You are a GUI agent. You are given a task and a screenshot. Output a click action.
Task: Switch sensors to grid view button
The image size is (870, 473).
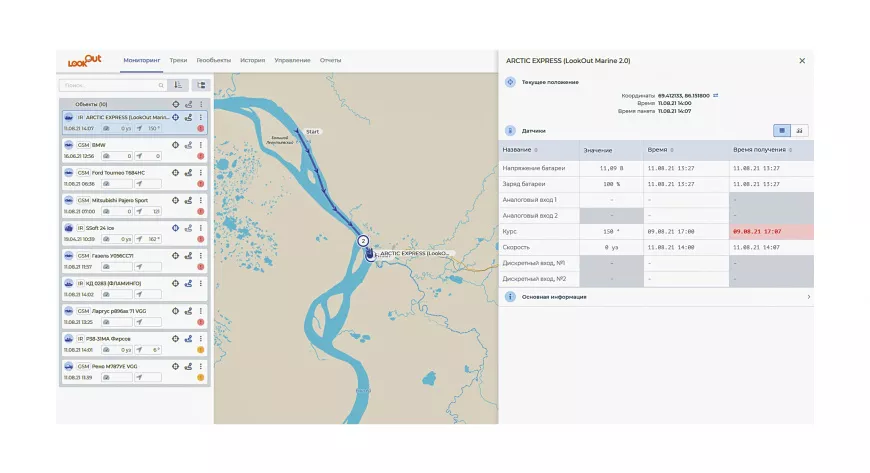click(800, 130)
